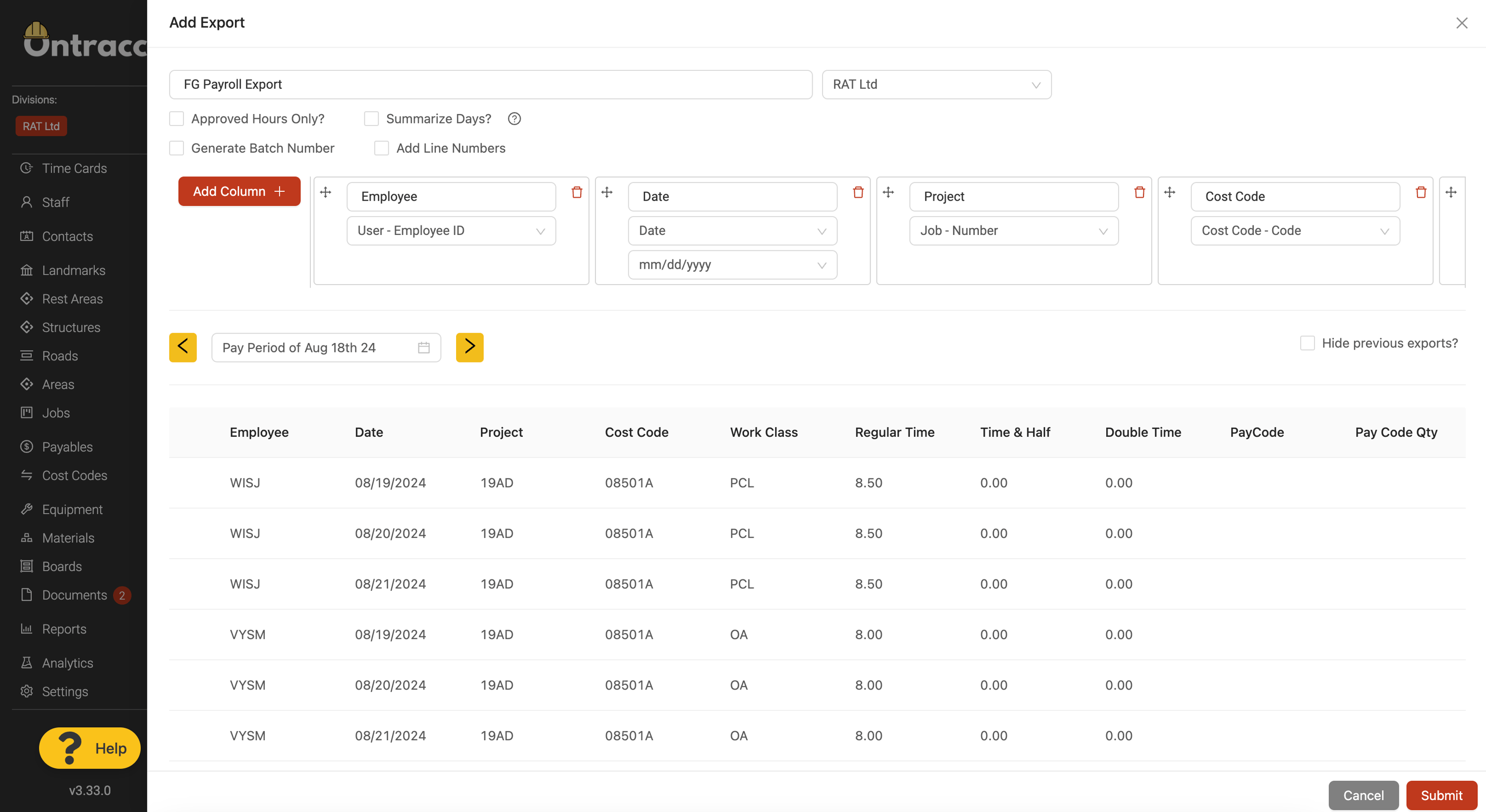
Task: Grab the move handle of Project column
Action: click(889, 192)
